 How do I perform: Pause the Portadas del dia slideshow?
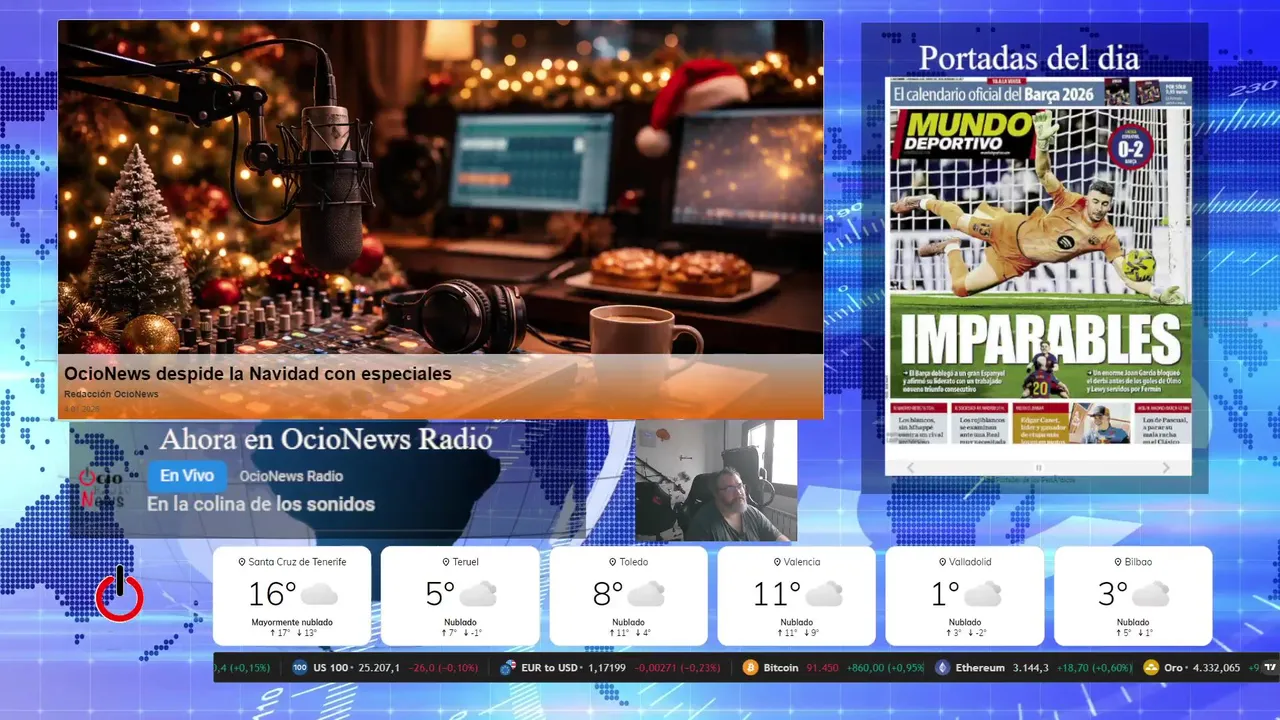(1038, 468)
